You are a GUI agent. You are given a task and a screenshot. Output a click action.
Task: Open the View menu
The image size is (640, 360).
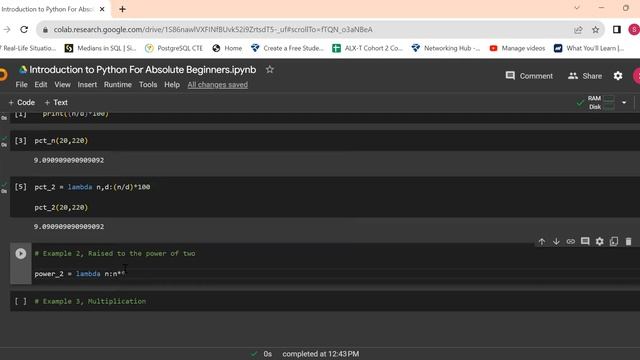point(62,84)
